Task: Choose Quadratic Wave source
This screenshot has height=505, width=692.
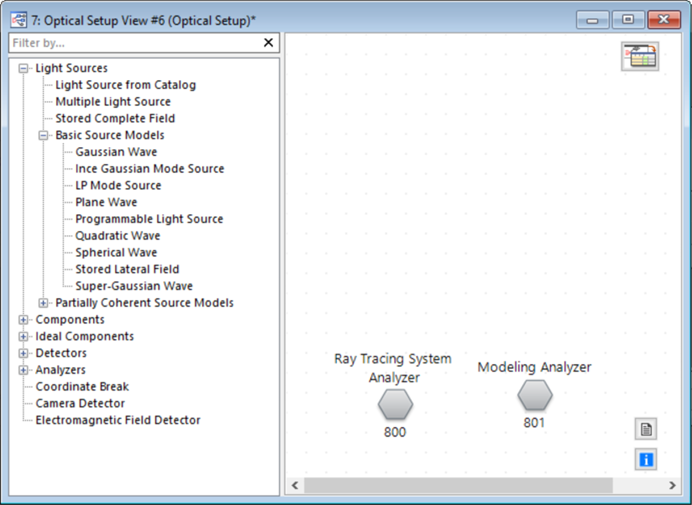Action: pos(118,236)
